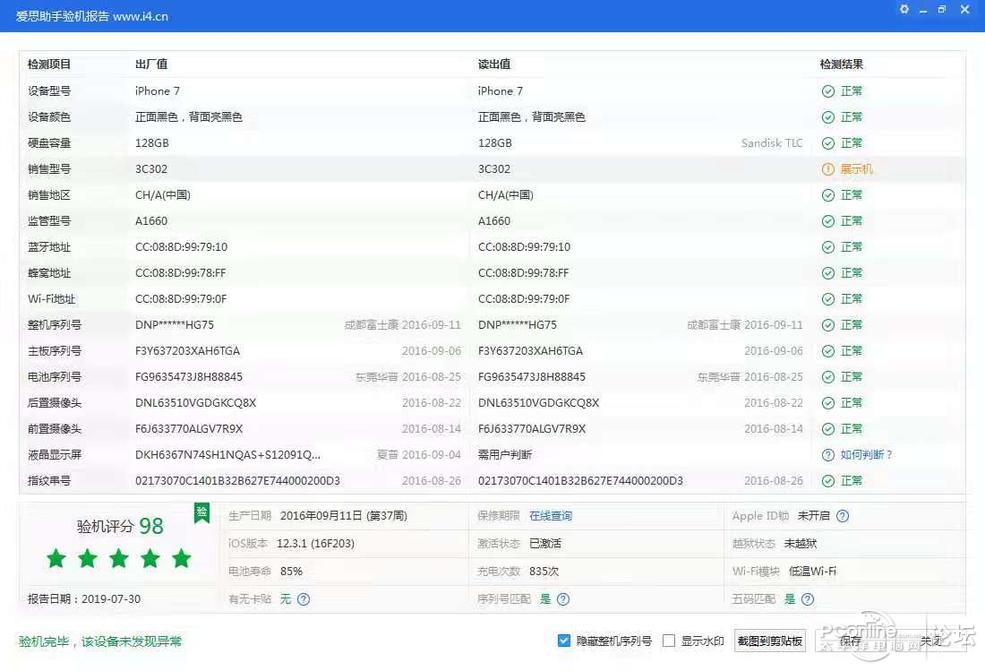Click 需用户判断 in the 液晶显示屏 row
The width and height of the screenshot is (985, 671).
coord(505,455)
